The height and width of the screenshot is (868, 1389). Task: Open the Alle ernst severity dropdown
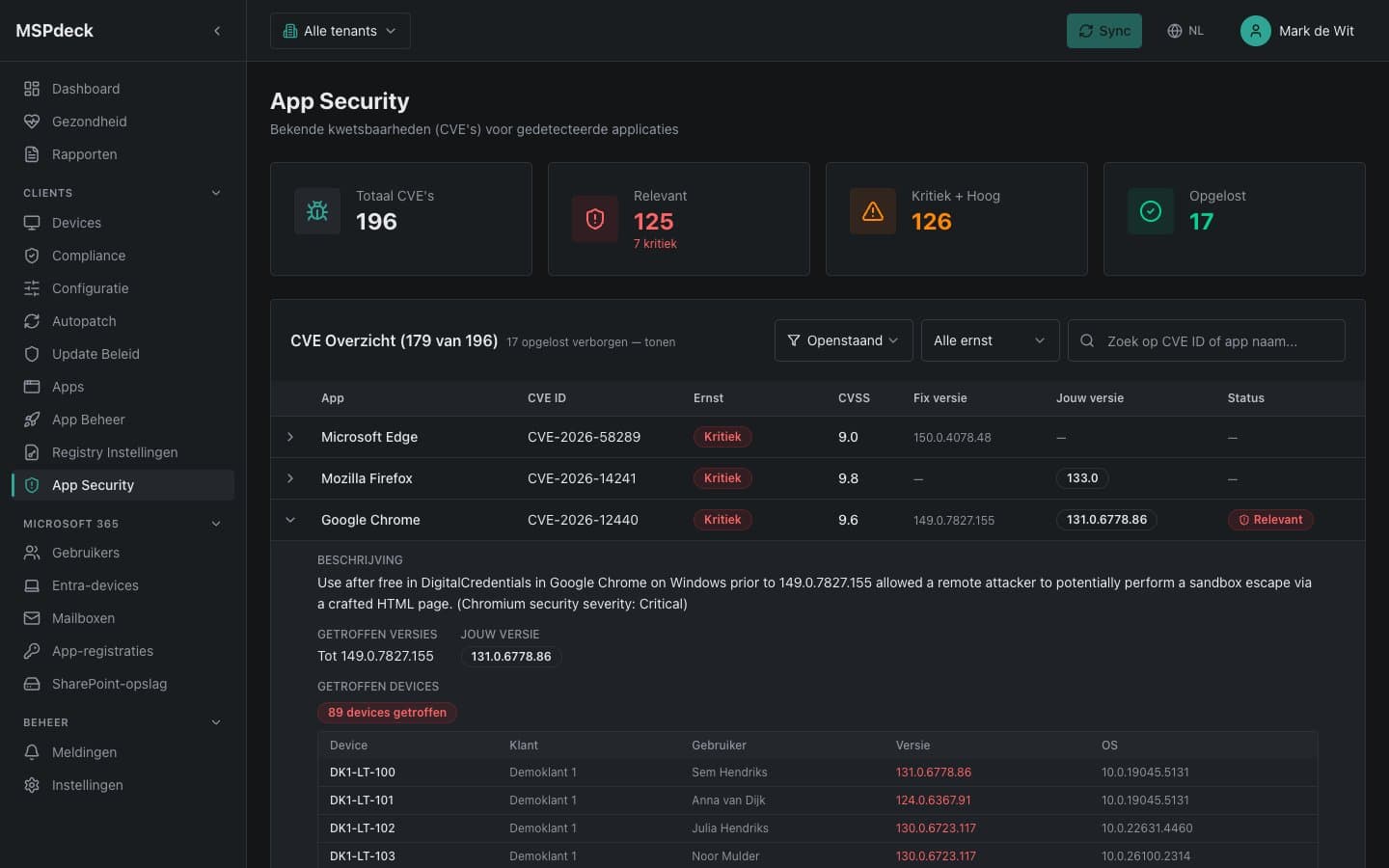(x=991, y=340)
